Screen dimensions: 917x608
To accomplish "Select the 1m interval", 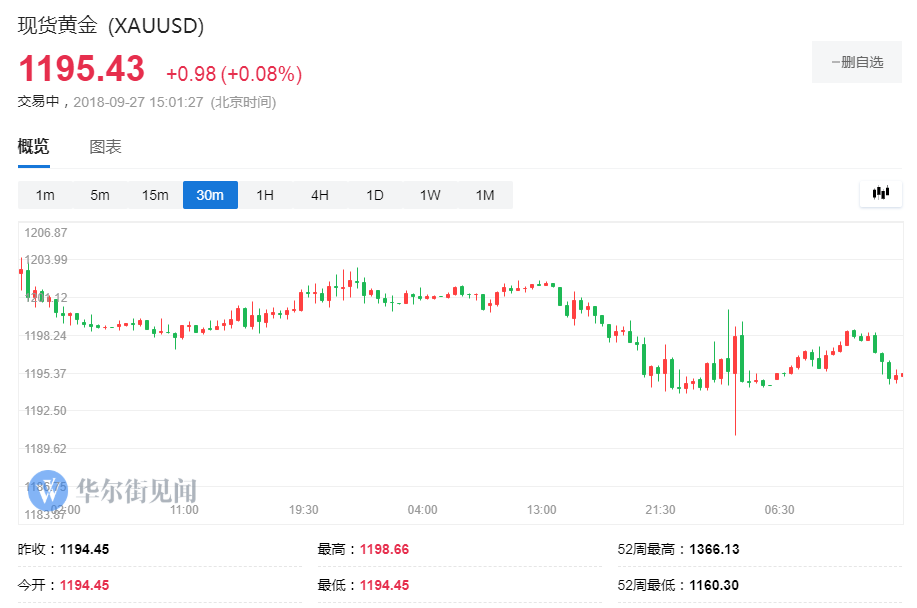I will coord(45,195).
